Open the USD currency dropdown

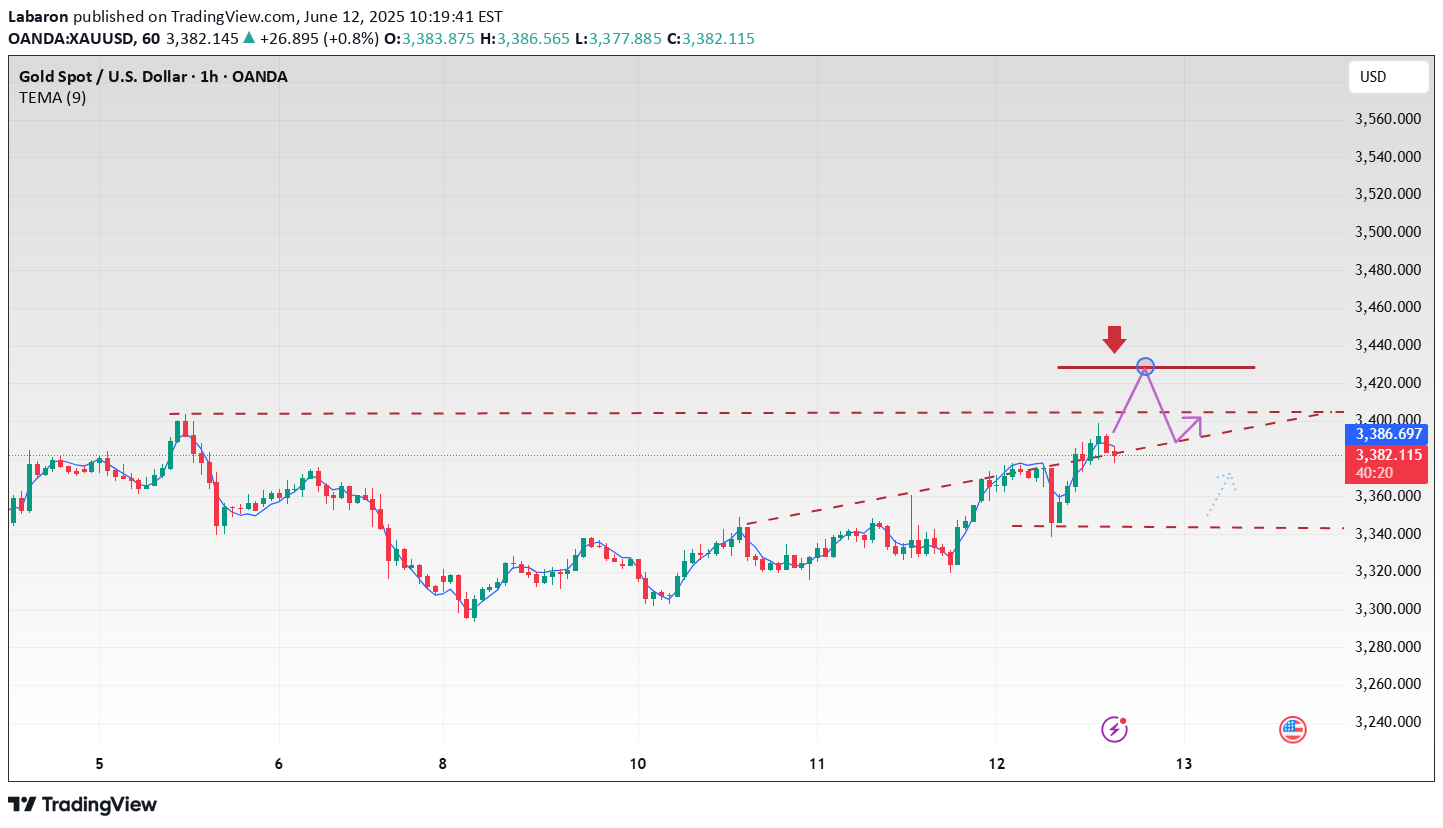1387,77
